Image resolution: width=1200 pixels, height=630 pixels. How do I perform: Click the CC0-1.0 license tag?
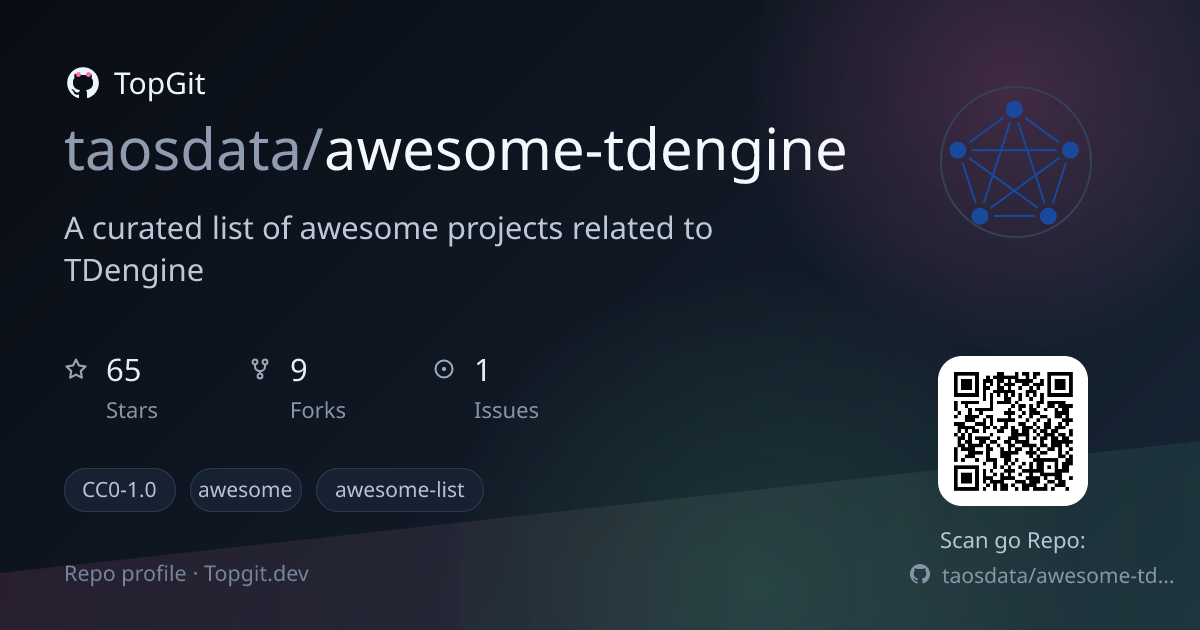pos(120,490)
